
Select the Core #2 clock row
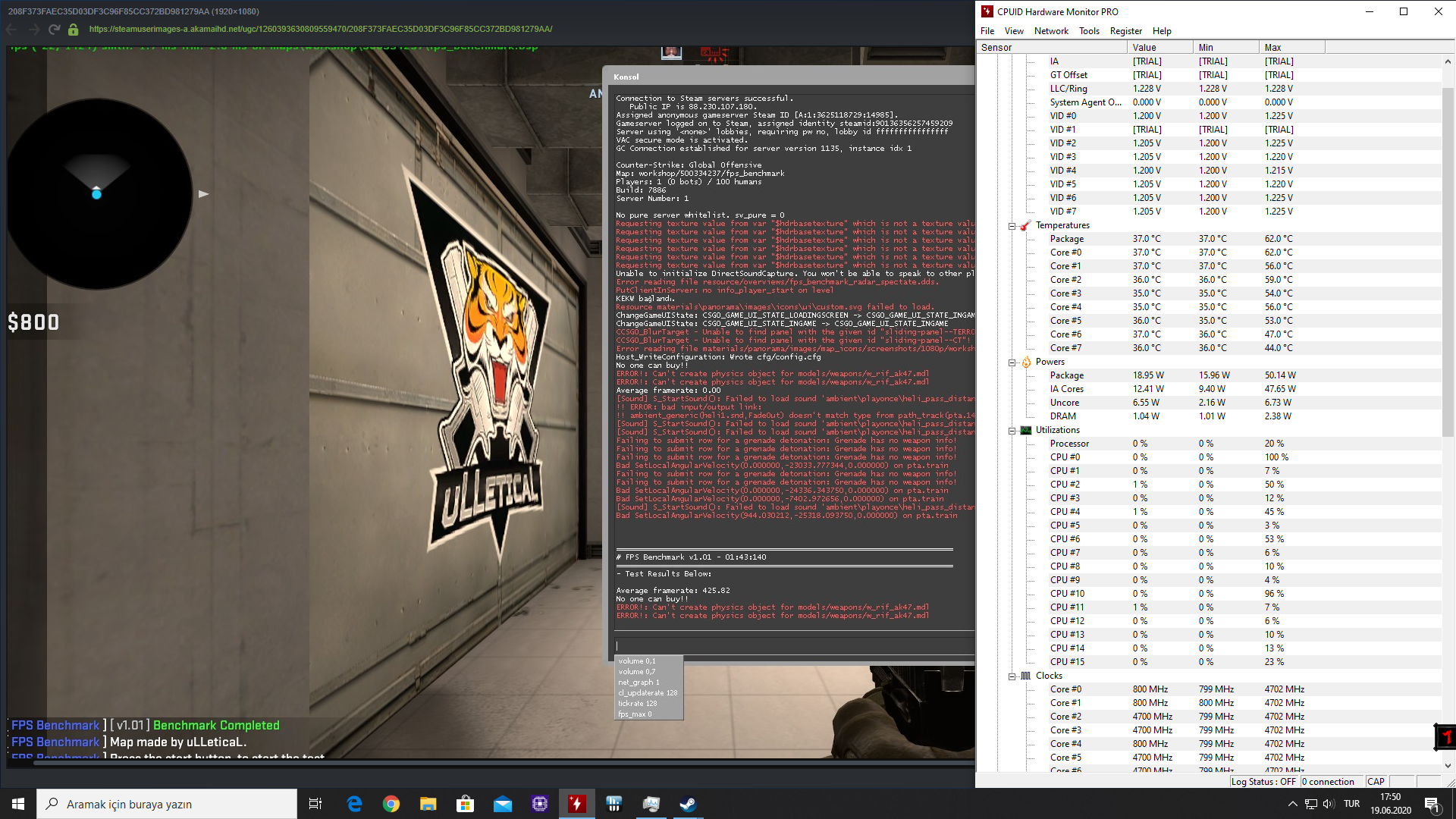pyautogui.click(x=1209, y=717)
